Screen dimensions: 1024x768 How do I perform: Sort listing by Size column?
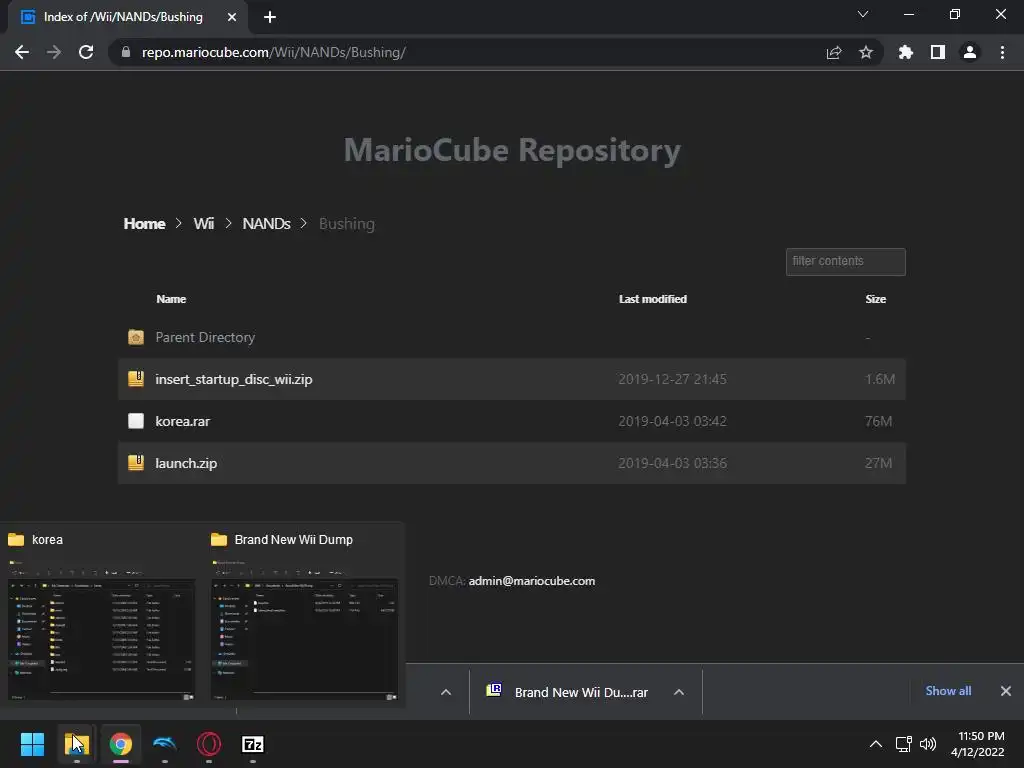click(x=876, y=299)
